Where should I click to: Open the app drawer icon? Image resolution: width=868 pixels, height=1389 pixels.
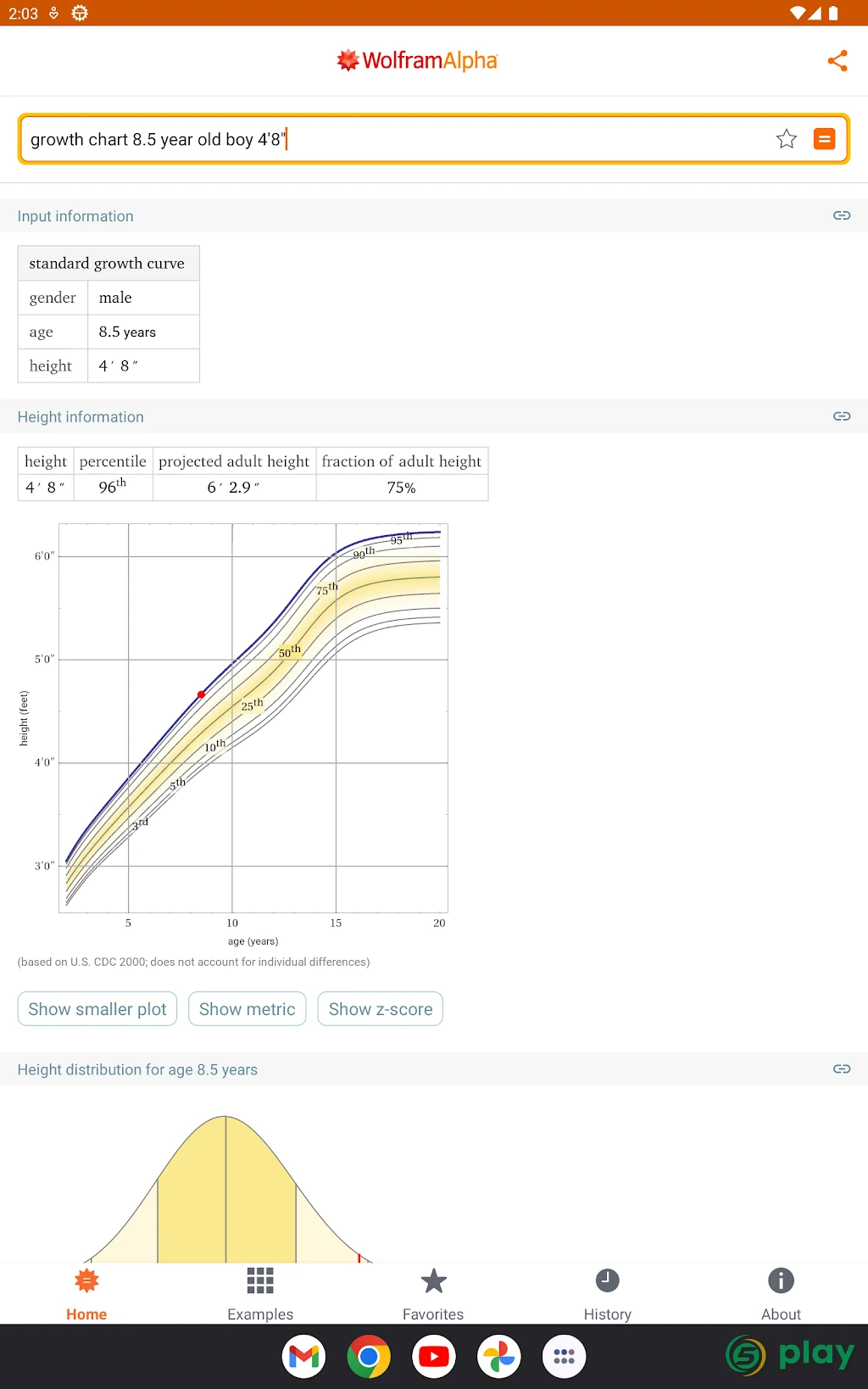coord(565,1357)
